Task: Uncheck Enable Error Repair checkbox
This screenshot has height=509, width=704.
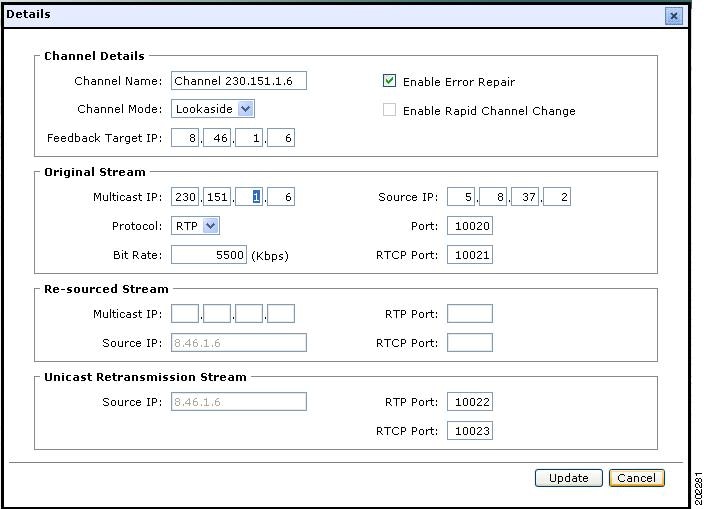Action: 389,81
